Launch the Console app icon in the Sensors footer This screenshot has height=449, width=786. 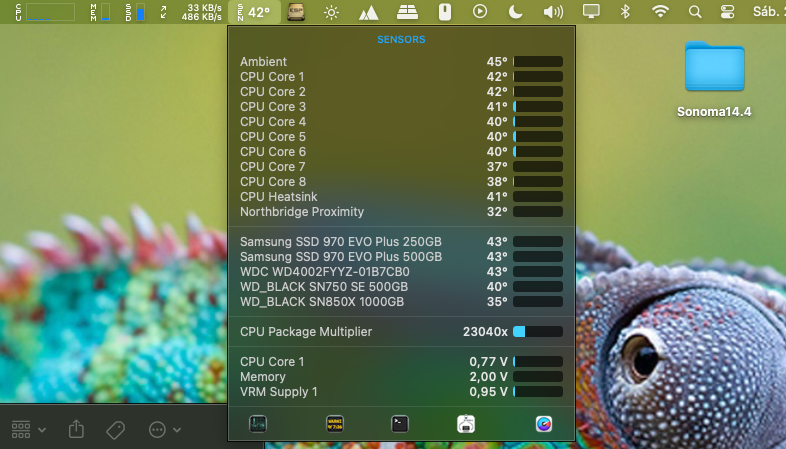[x=335, y=424]
